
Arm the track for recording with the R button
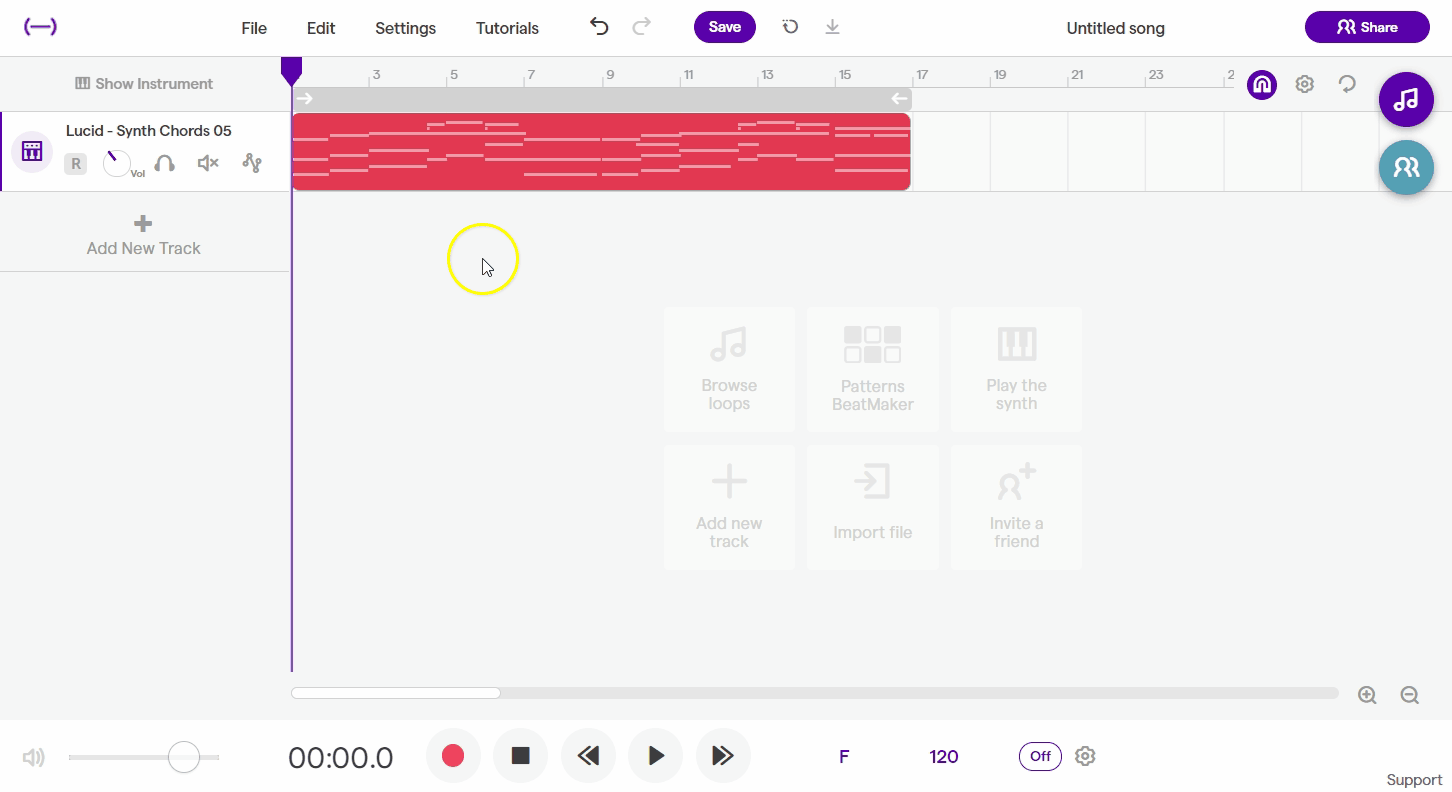click(x=75, y=163)
